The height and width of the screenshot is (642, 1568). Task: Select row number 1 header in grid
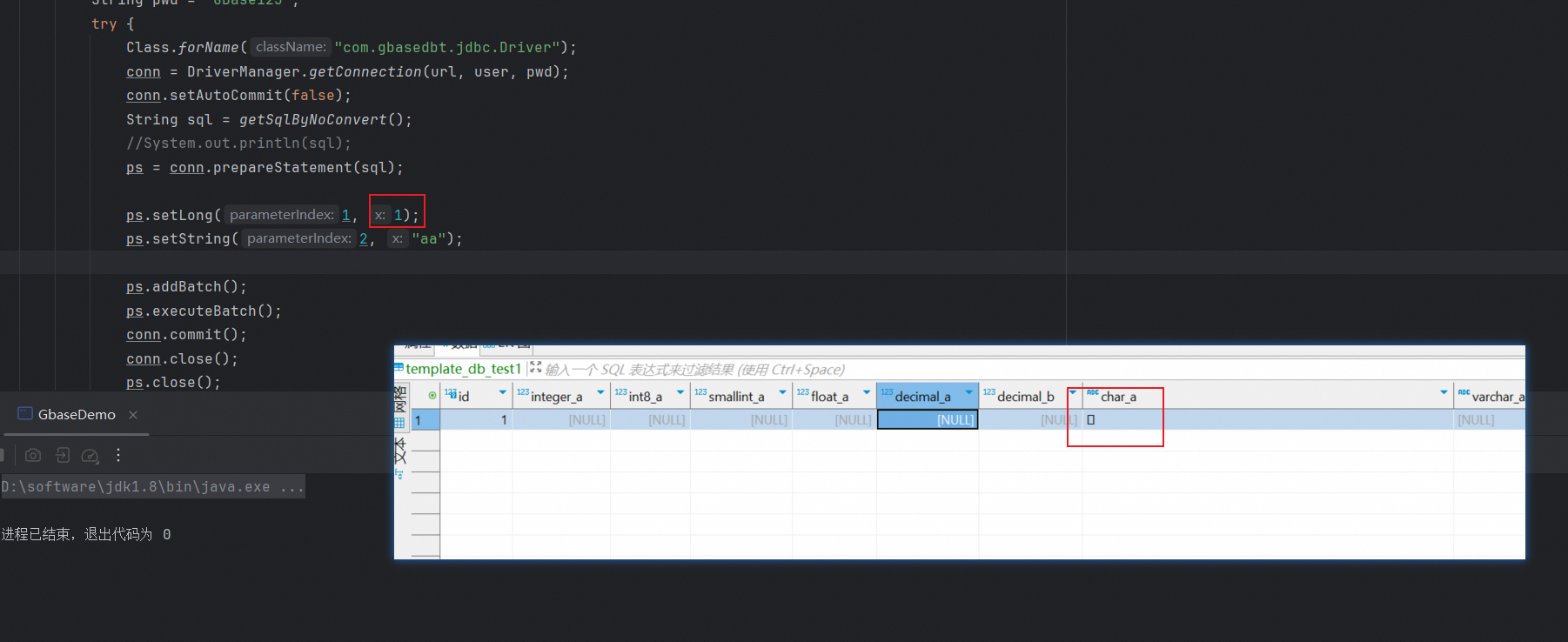point(426,420)
